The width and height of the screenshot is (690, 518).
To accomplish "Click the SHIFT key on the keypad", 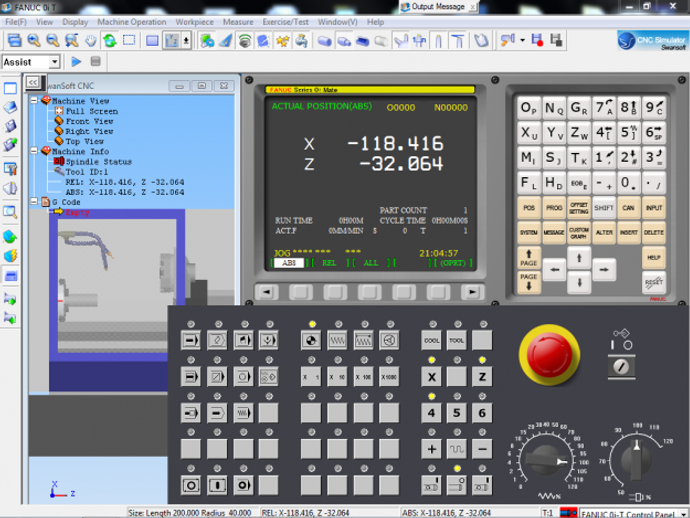I will click(x=604, y=208).
